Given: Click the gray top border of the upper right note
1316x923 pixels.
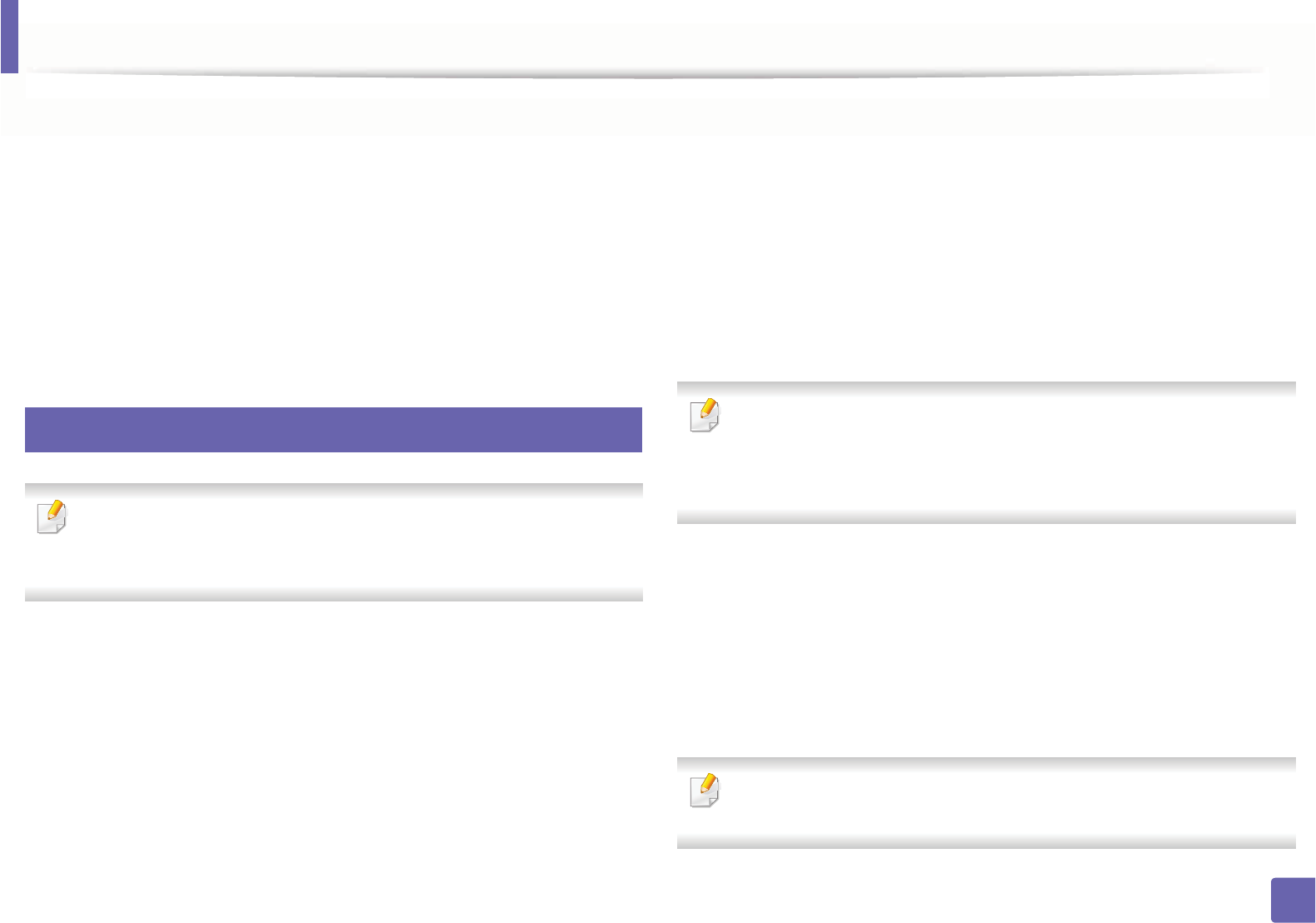Looking at the screenshot, I should pos(986,387).
